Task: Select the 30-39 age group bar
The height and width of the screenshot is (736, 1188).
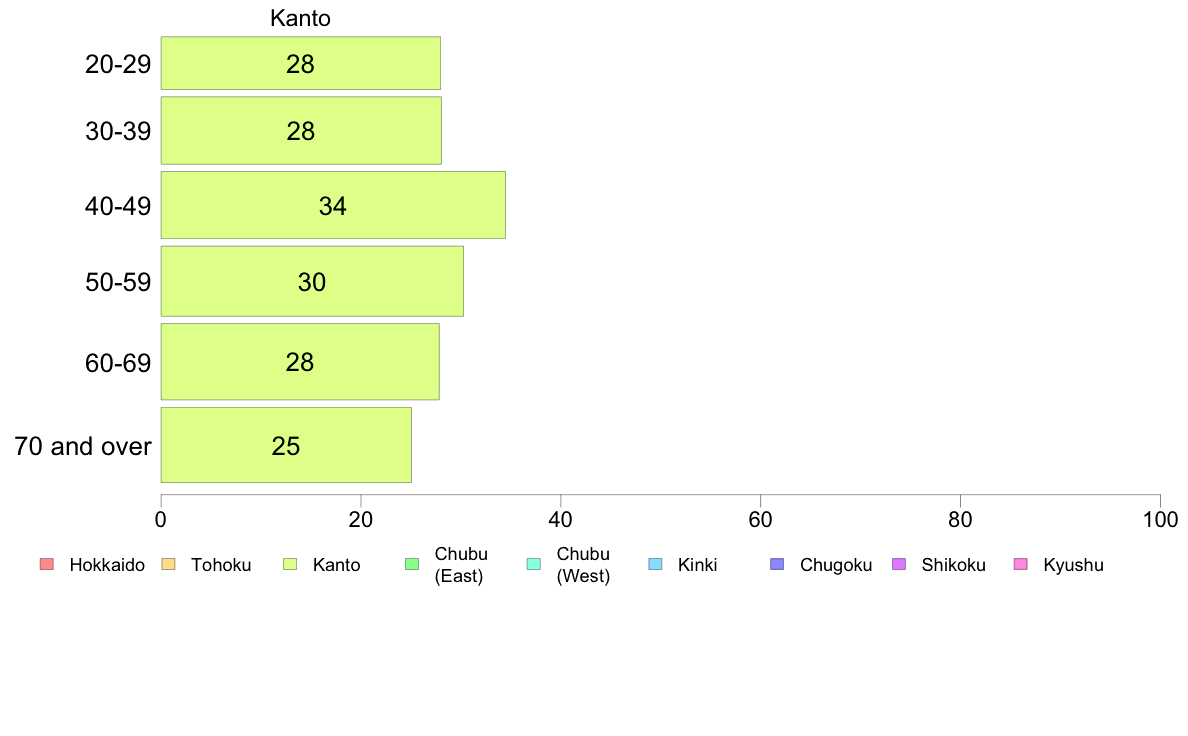Action: [301, 130]
